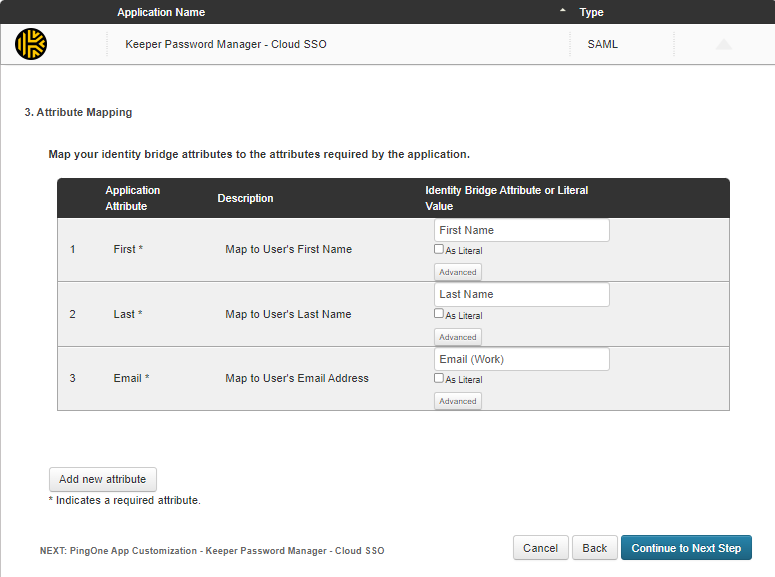775x577 pixels.
Task: Enable As Literal for First attribute
Action: [439, 249]
